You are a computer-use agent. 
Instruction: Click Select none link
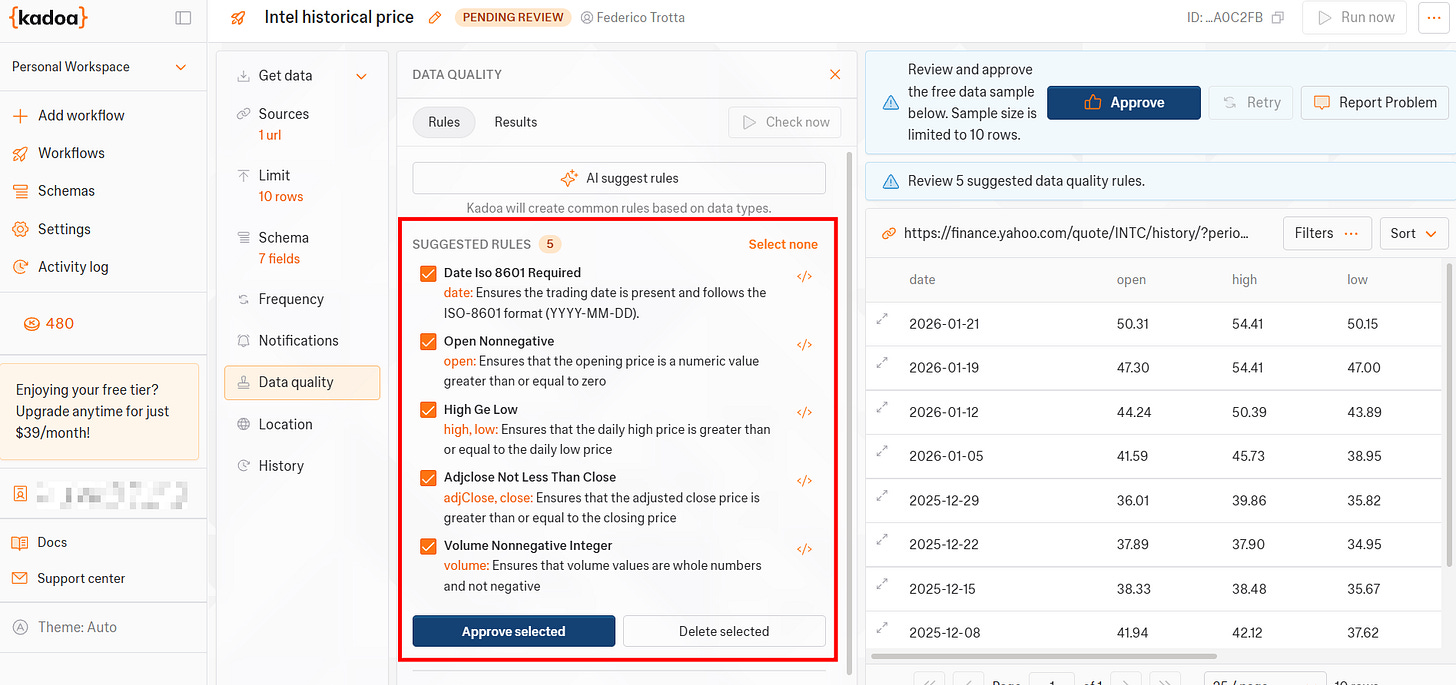(x=783, y=244)
